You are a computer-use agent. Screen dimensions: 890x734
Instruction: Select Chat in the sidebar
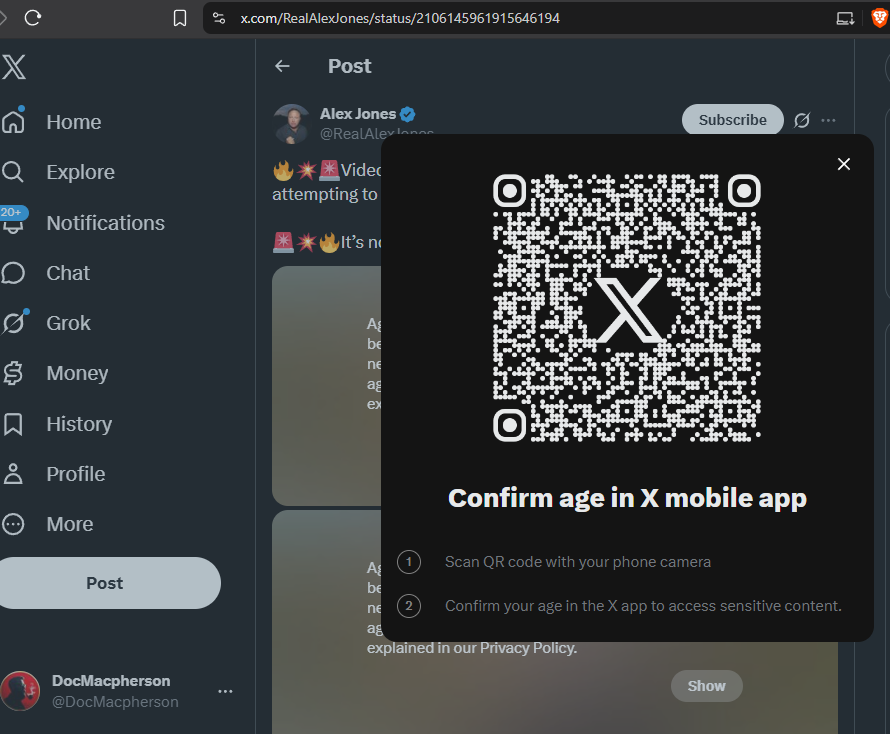coord(68,273)
